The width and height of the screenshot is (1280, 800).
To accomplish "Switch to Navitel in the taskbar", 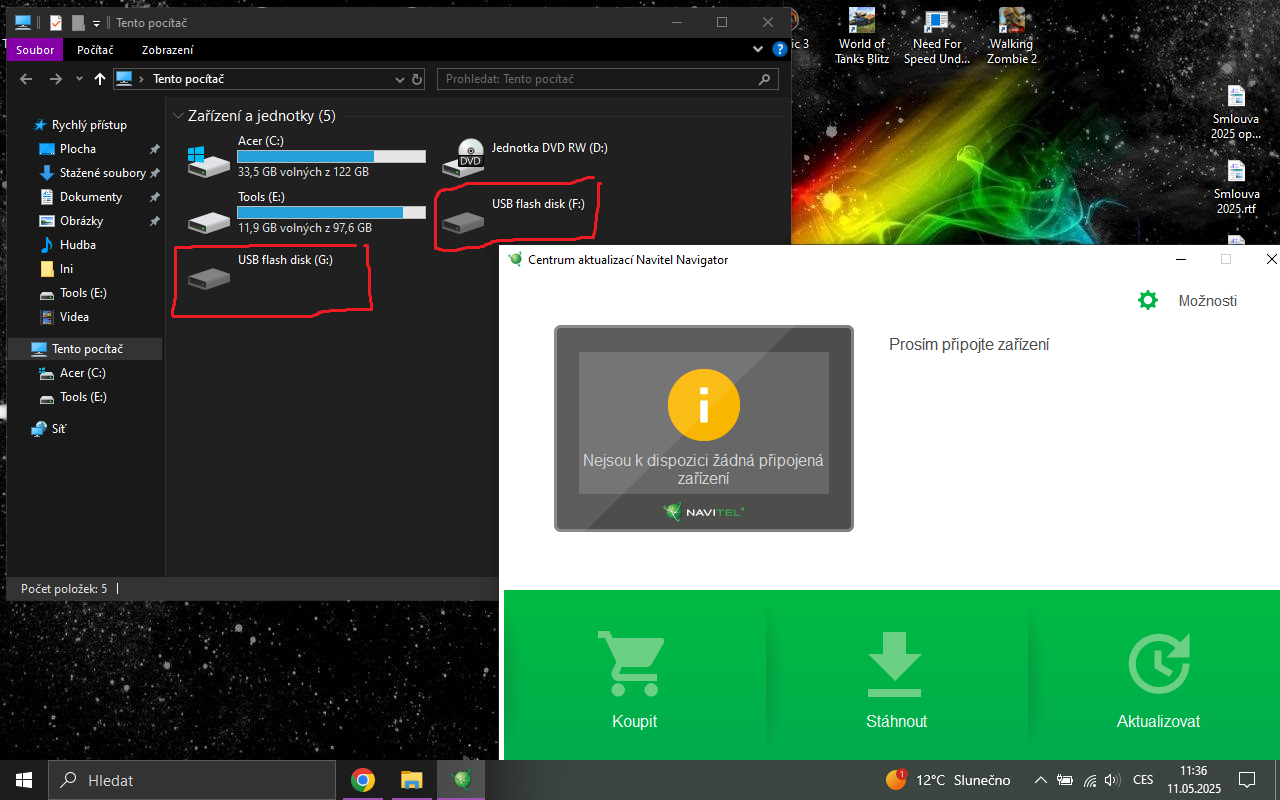I will point(460,780).
